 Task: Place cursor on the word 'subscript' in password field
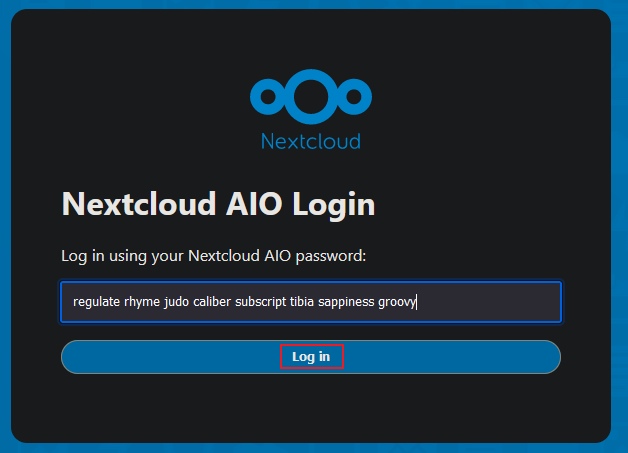point(261,302)
